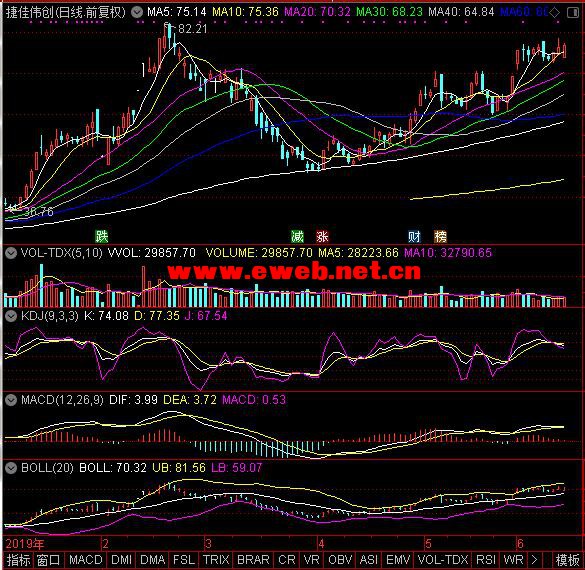Switch to the TRIX indicator tab
Viewport: 585px width, 570px height.
(216, 560)
